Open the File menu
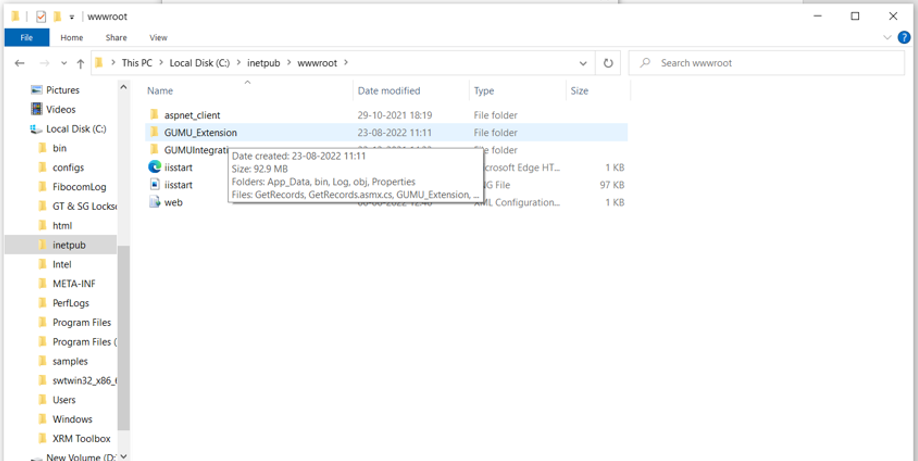This screenshot has height=461, width=918. pyautogui.click(x=26, y=37)
